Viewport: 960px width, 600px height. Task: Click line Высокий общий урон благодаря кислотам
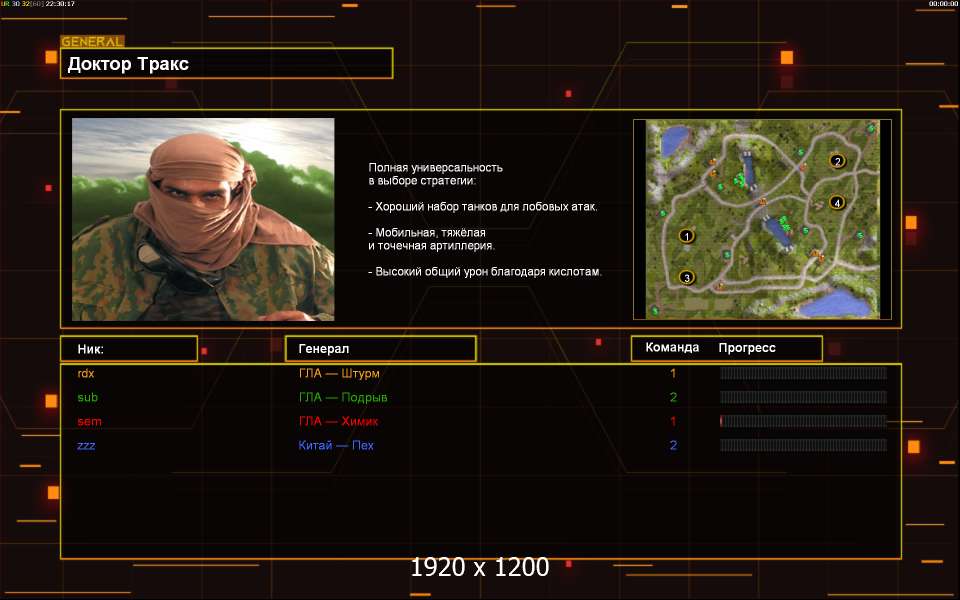(x=485, y=272)
